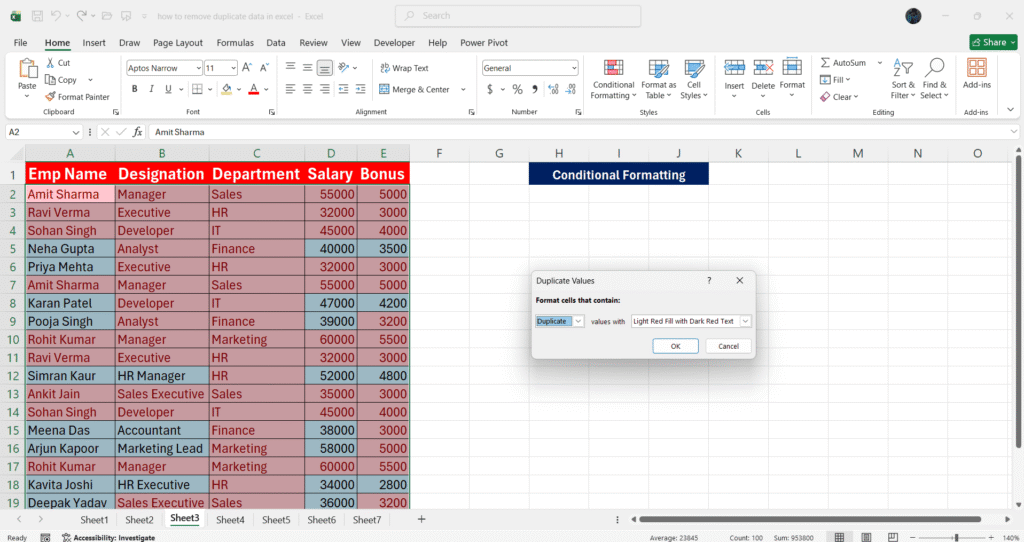The image size is (1024, 542).
Task: Apply Comma Style format
Action: click(535, 89)
